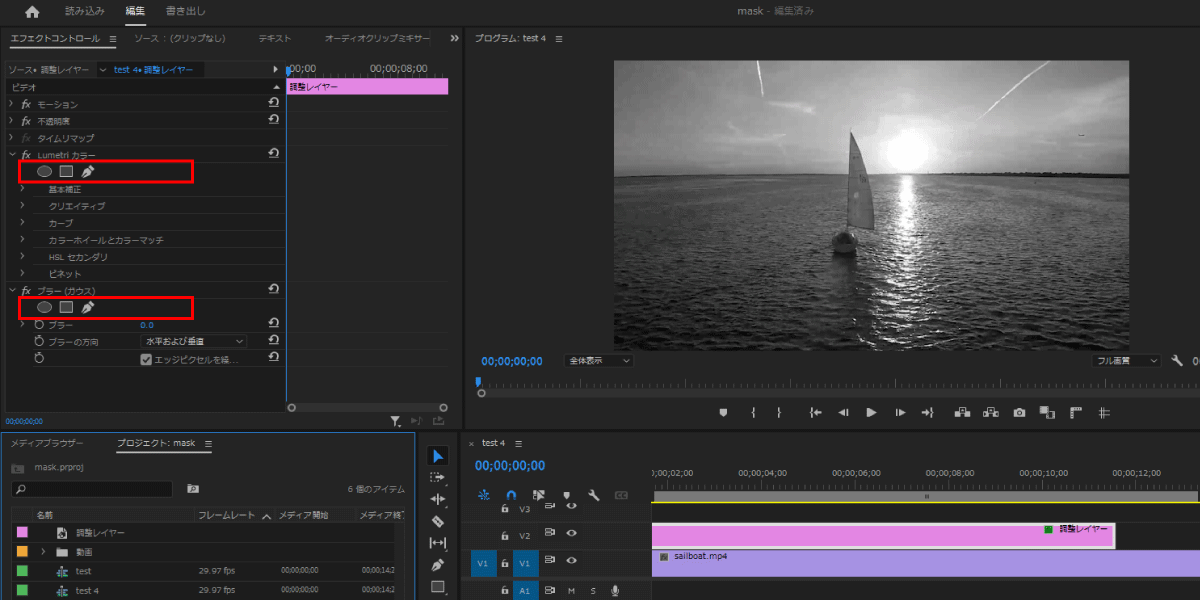Select the Selection arrow tool
Viewport: 1200px width, 600px height.
pyautogui.click(x=437, y=456)
